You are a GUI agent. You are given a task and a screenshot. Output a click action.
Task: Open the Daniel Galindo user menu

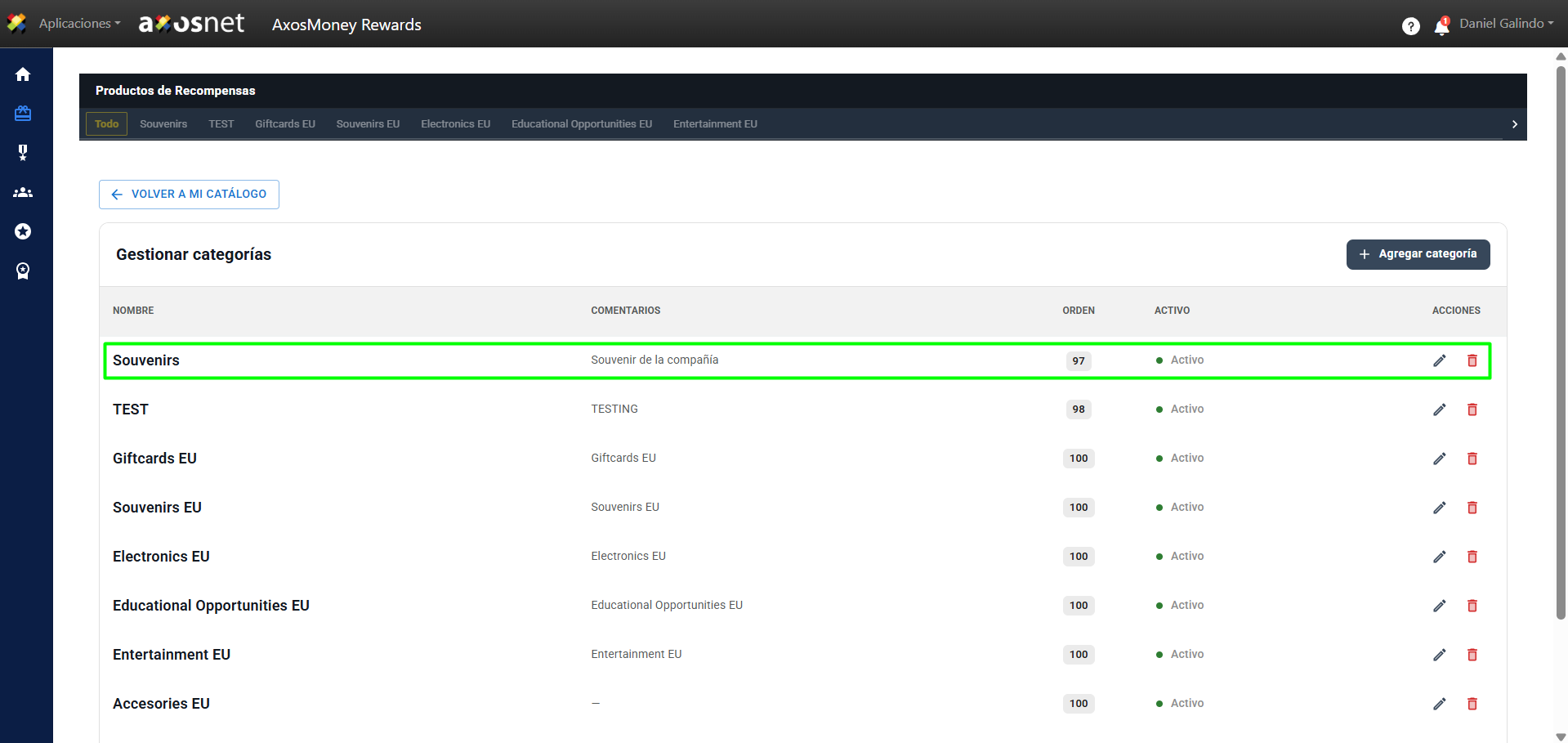point(1506,24)
